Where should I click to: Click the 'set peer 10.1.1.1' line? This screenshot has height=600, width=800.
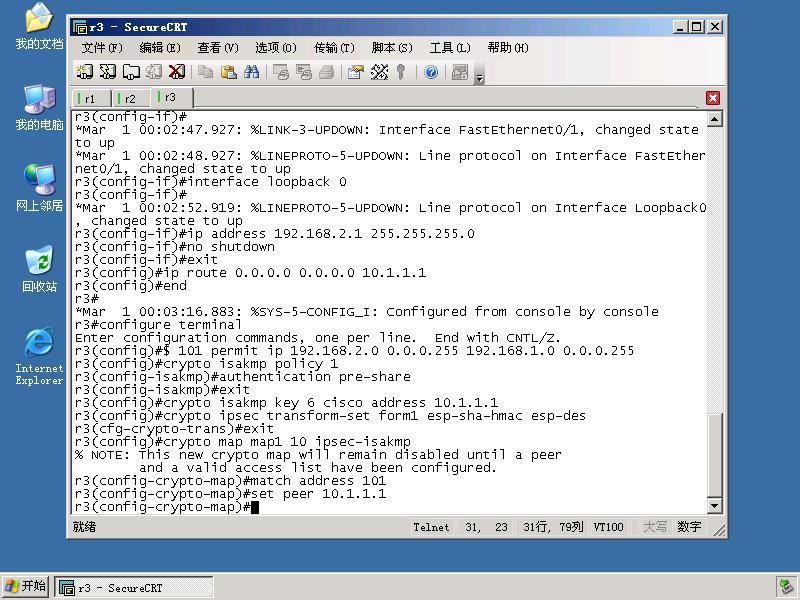coord(230,494)
